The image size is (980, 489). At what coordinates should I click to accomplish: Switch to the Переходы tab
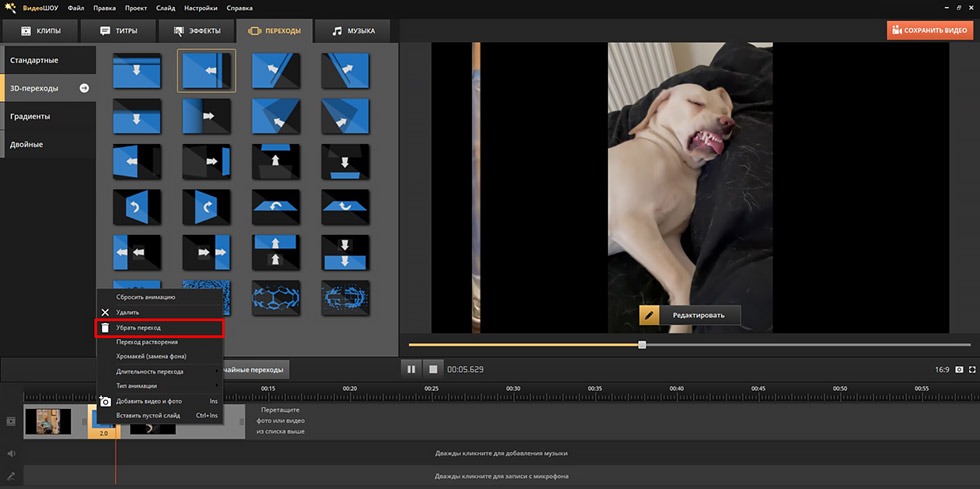274,31
